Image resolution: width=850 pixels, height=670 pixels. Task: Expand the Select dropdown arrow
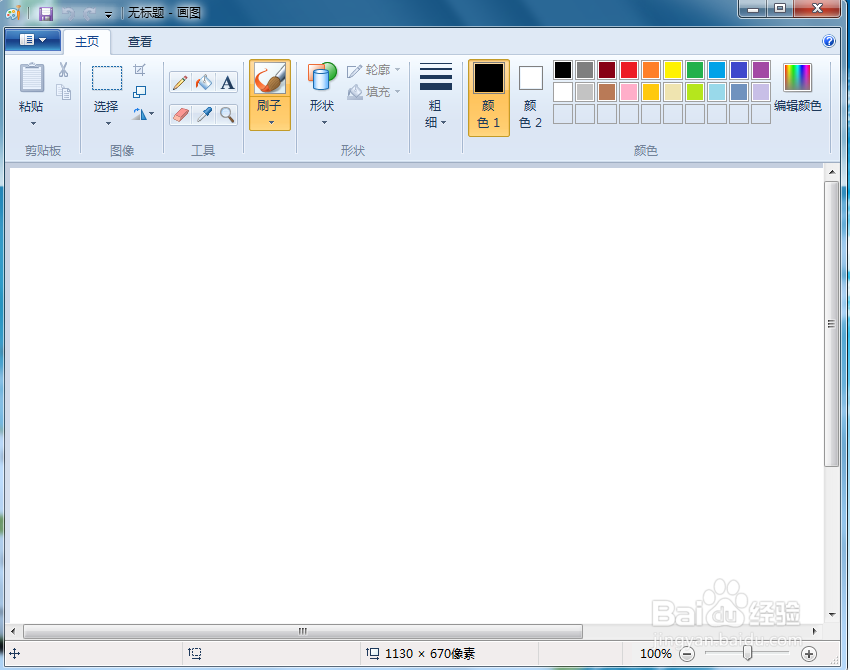[x=108, y=124]
